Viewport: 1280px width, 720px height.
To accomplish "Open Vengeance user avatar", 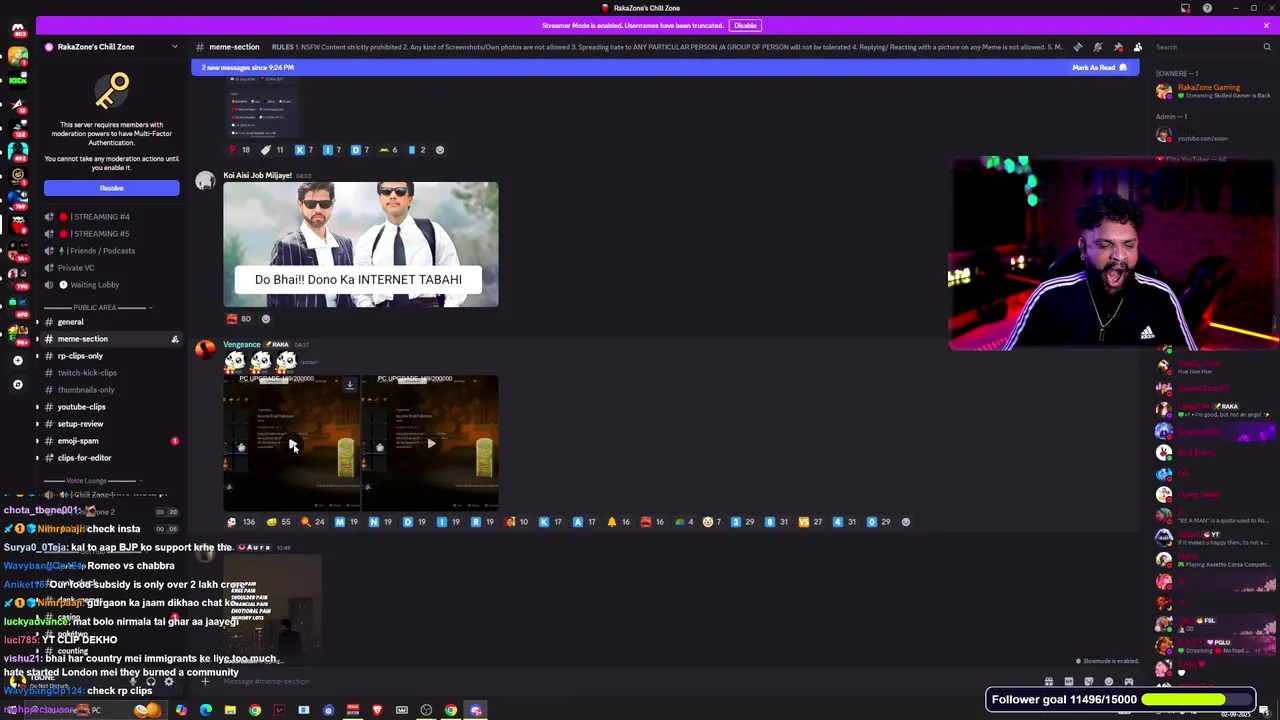I will point(205,349).
